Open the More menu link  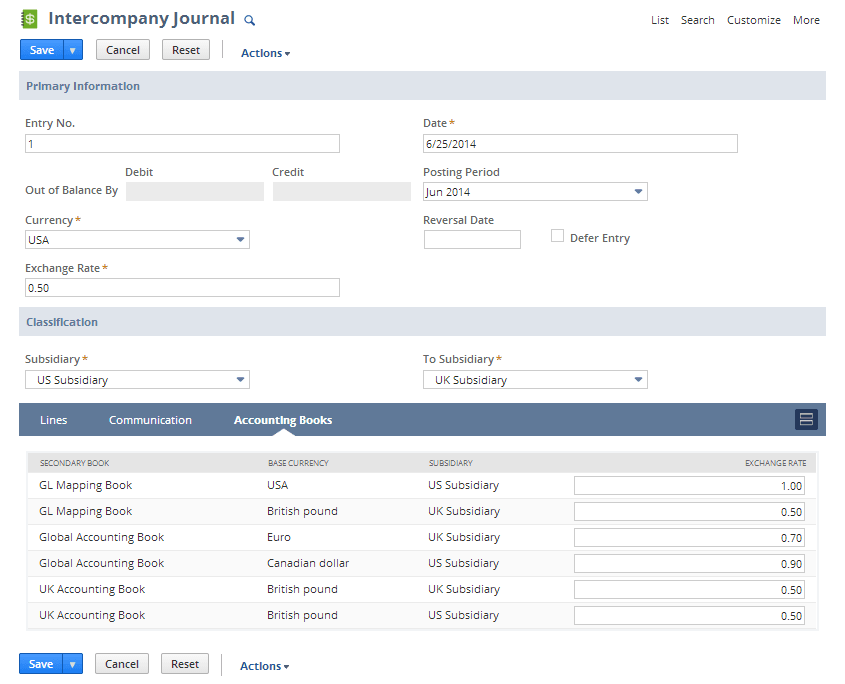click(806, 20)
